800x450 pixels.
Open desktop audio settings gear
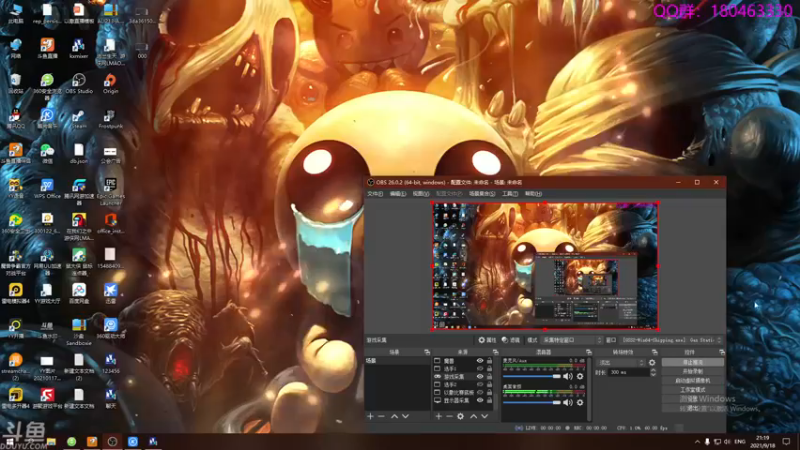click(580, 403)
